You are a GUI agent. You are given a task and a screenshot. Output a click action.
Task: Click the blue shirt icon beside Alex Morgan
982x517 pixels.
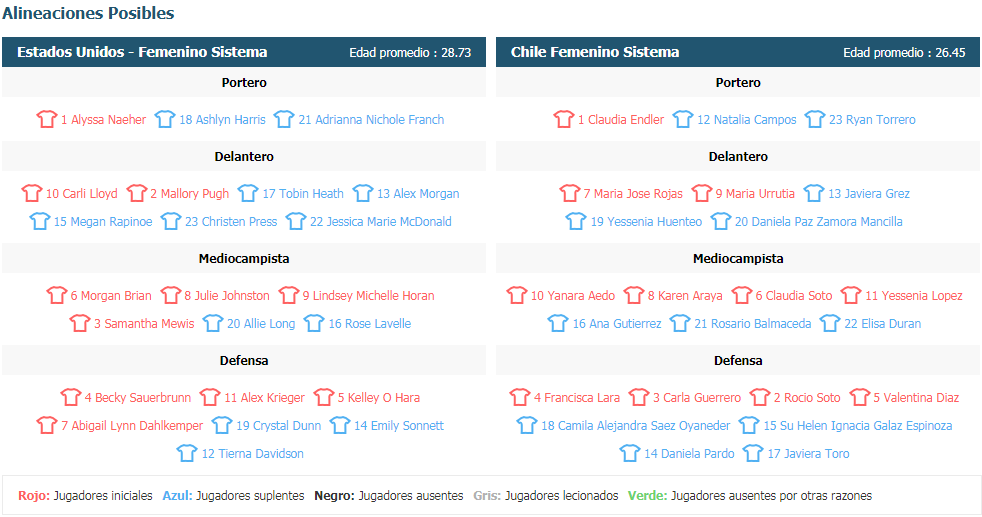pos(363,193)
